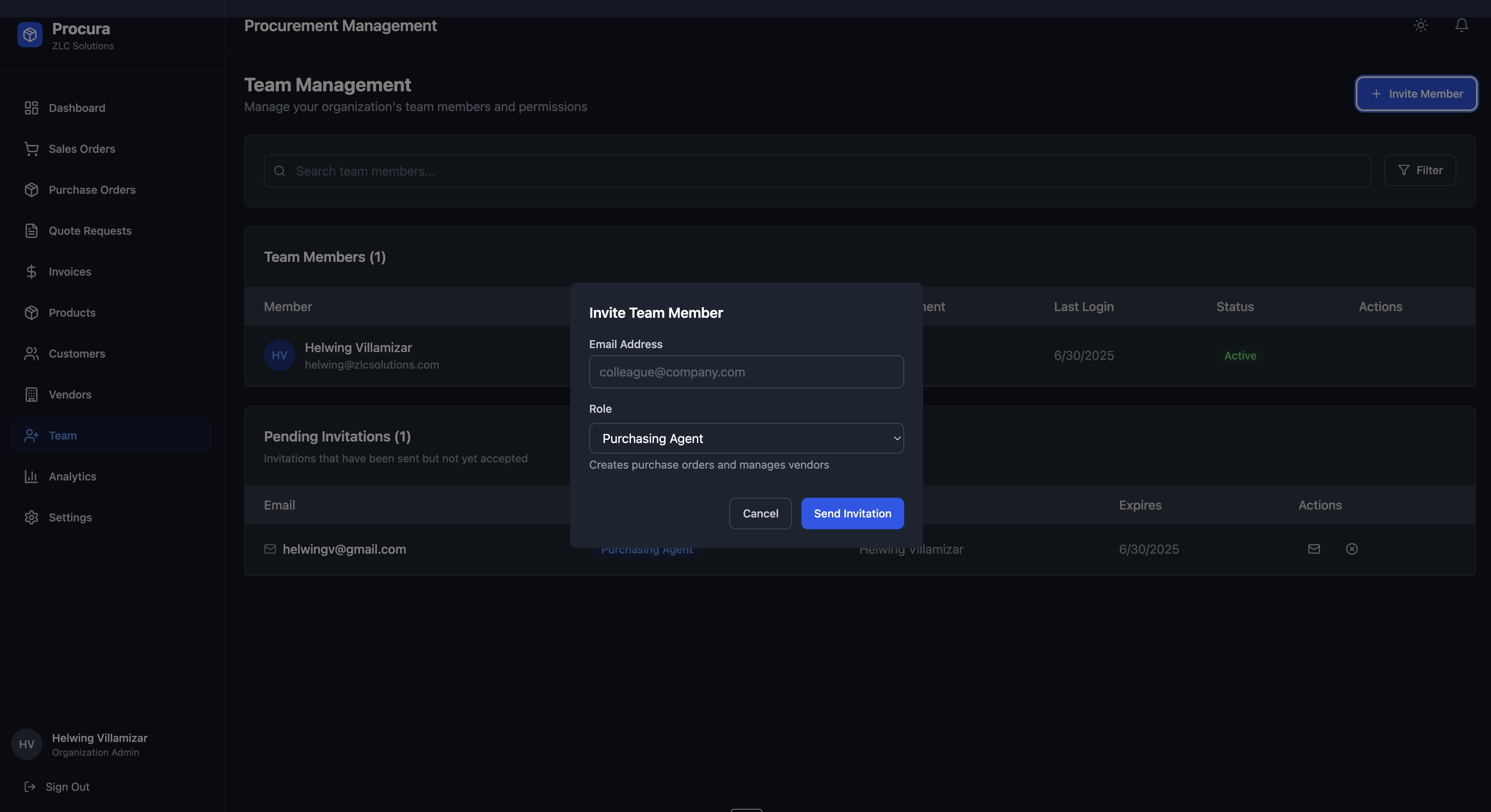
Task: Click the HV avatar of Helwing Villamizar member
Action: pyautogui.click(x=279, y=355)
